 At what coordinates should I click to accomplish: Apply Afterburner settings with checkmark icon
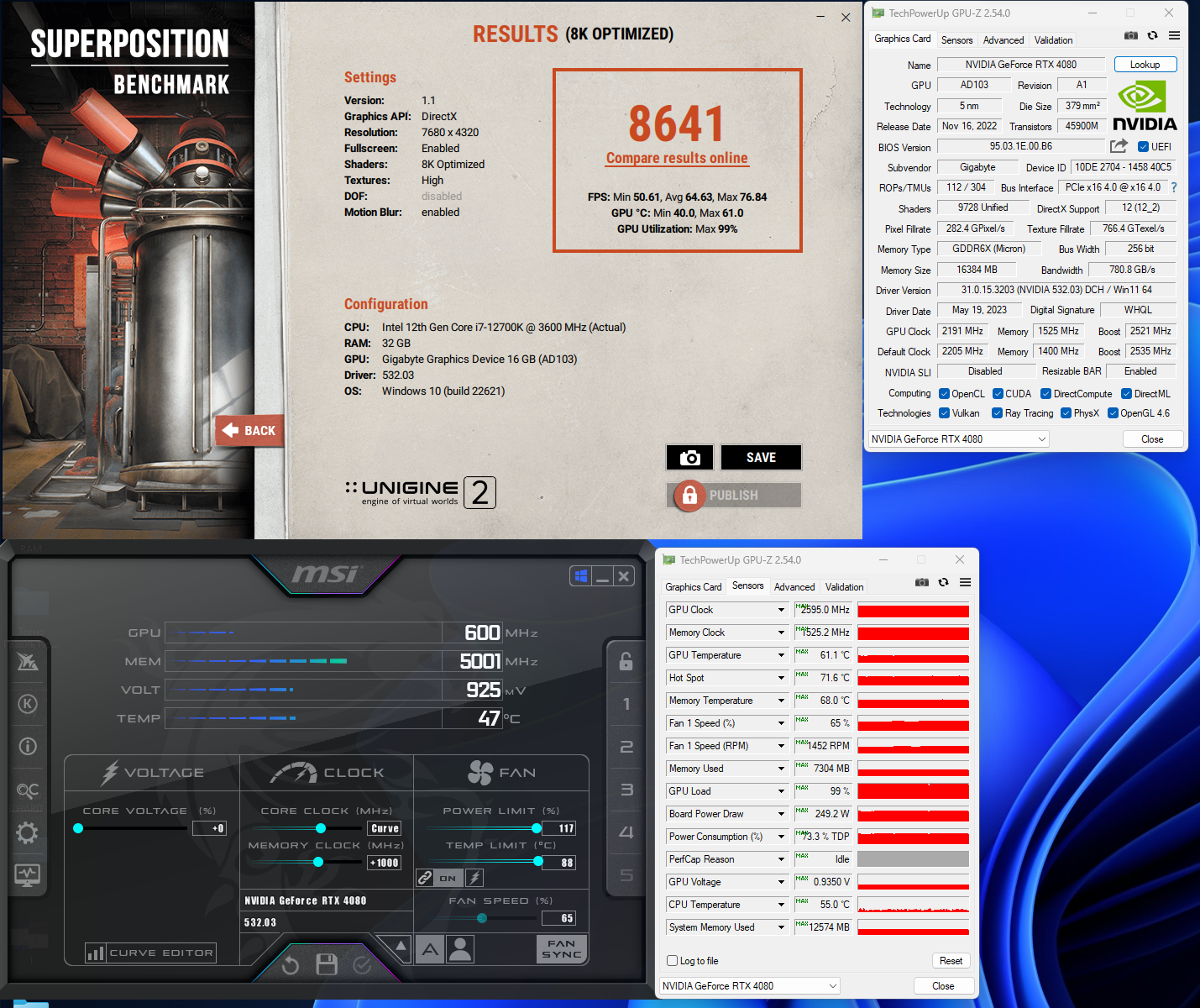coord(362,965)
